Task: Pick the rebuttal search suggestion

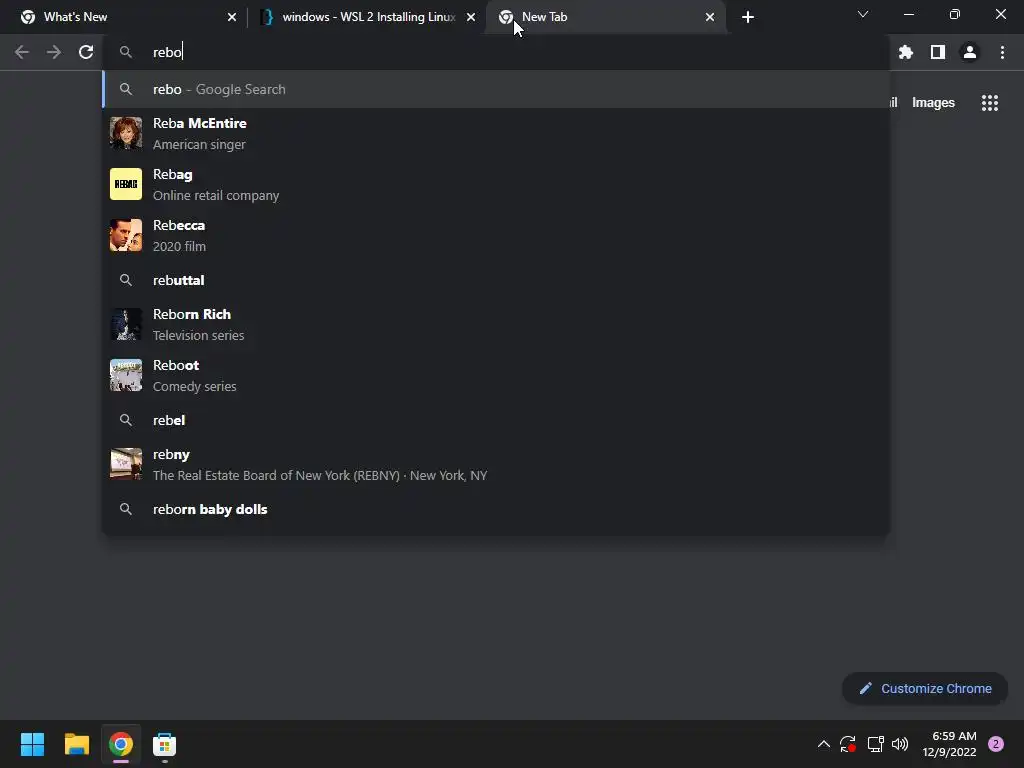Action: pyautogui.click(x=496, y=280)
